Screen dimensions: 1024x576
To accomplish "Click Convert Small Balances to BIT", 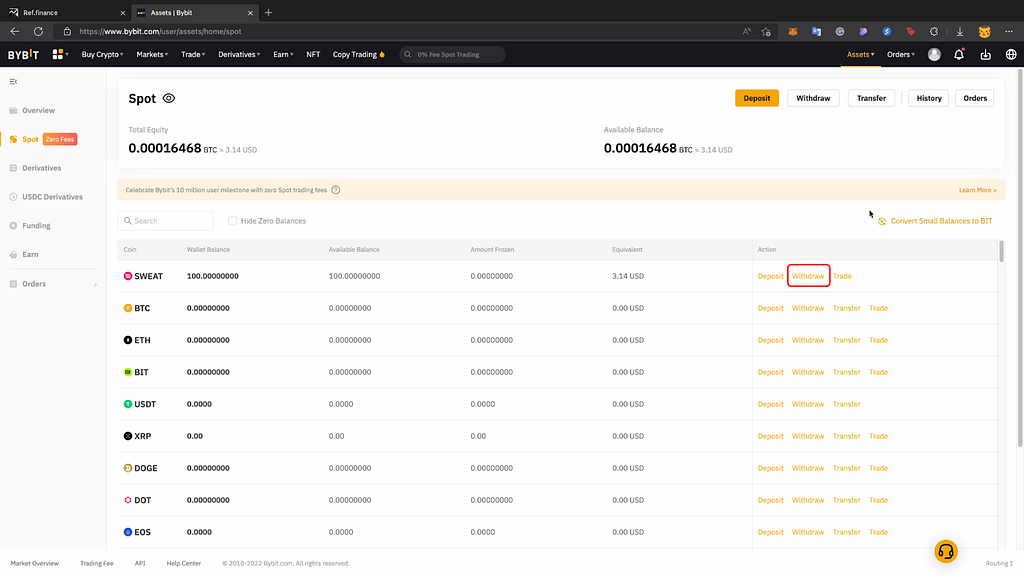I will pos(935,221).
